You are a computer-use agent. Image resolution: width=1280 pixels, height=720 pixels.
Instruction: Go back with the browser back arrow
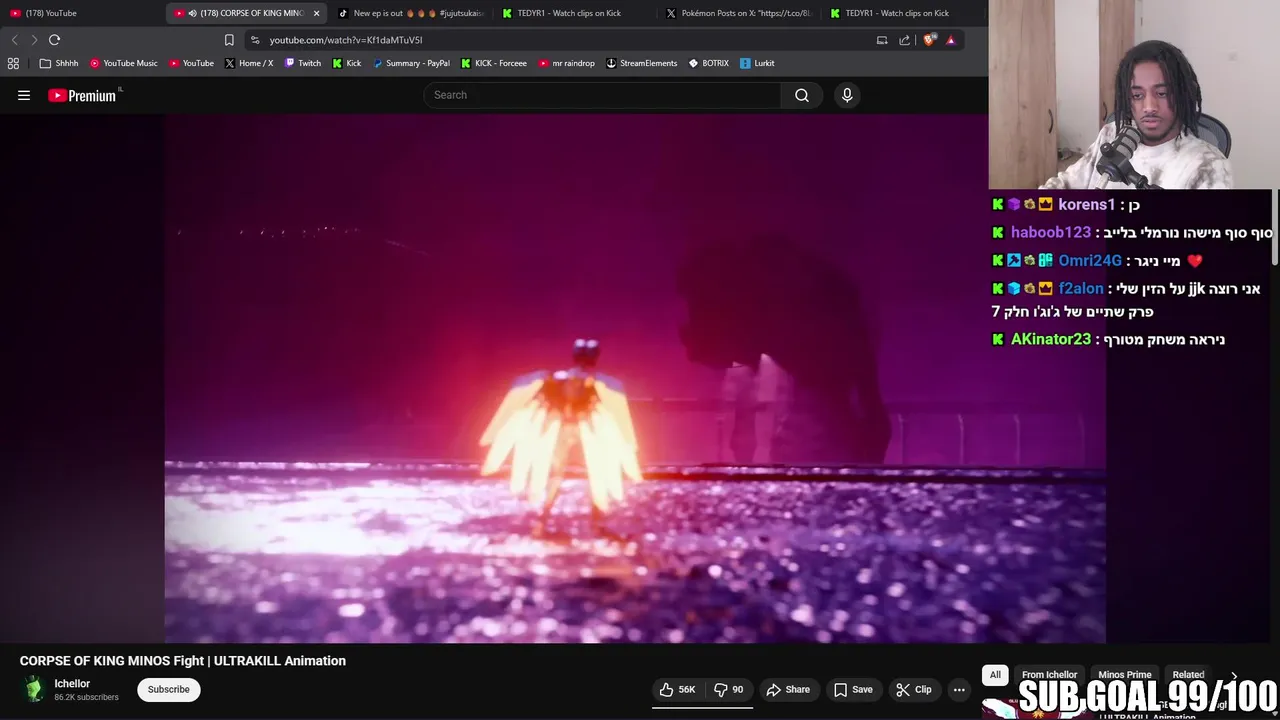click(x=14, y=40)
